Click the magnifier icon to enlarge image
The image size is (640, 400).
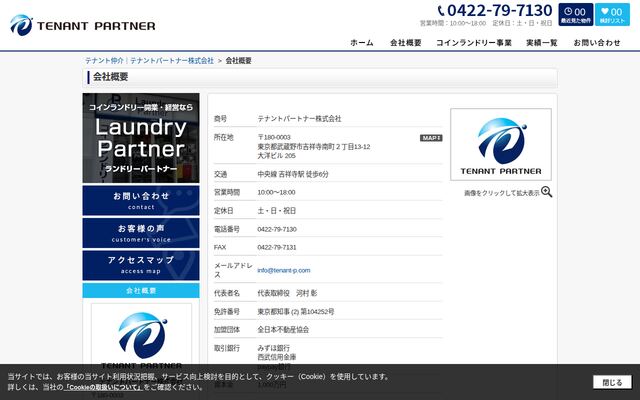pos(547,192)
